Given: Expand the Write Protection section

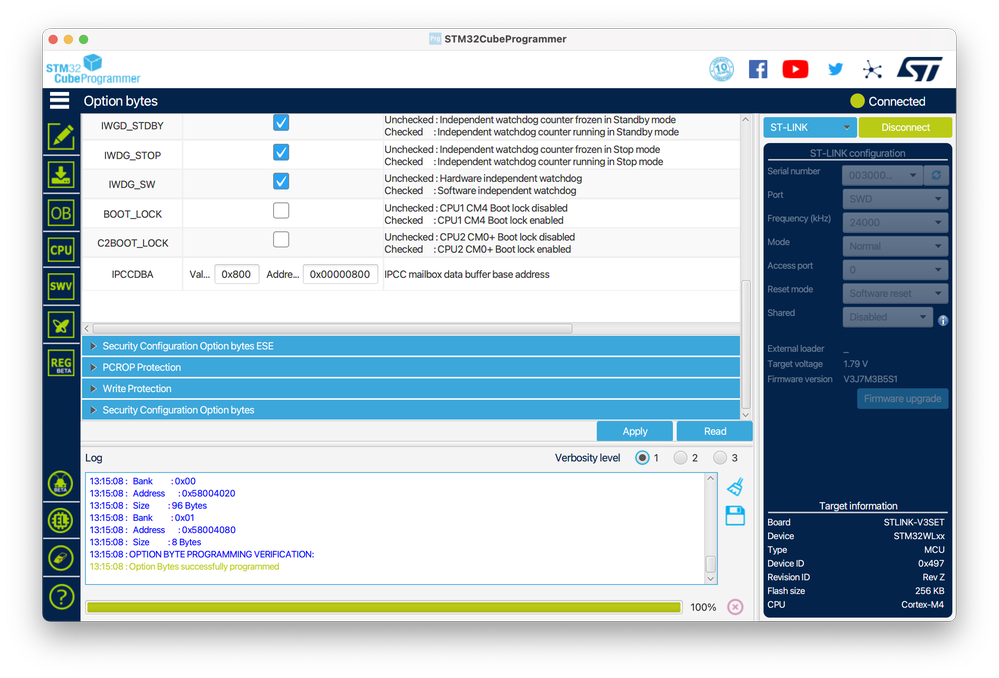Looking at the screenshot, I should point(411,389).
